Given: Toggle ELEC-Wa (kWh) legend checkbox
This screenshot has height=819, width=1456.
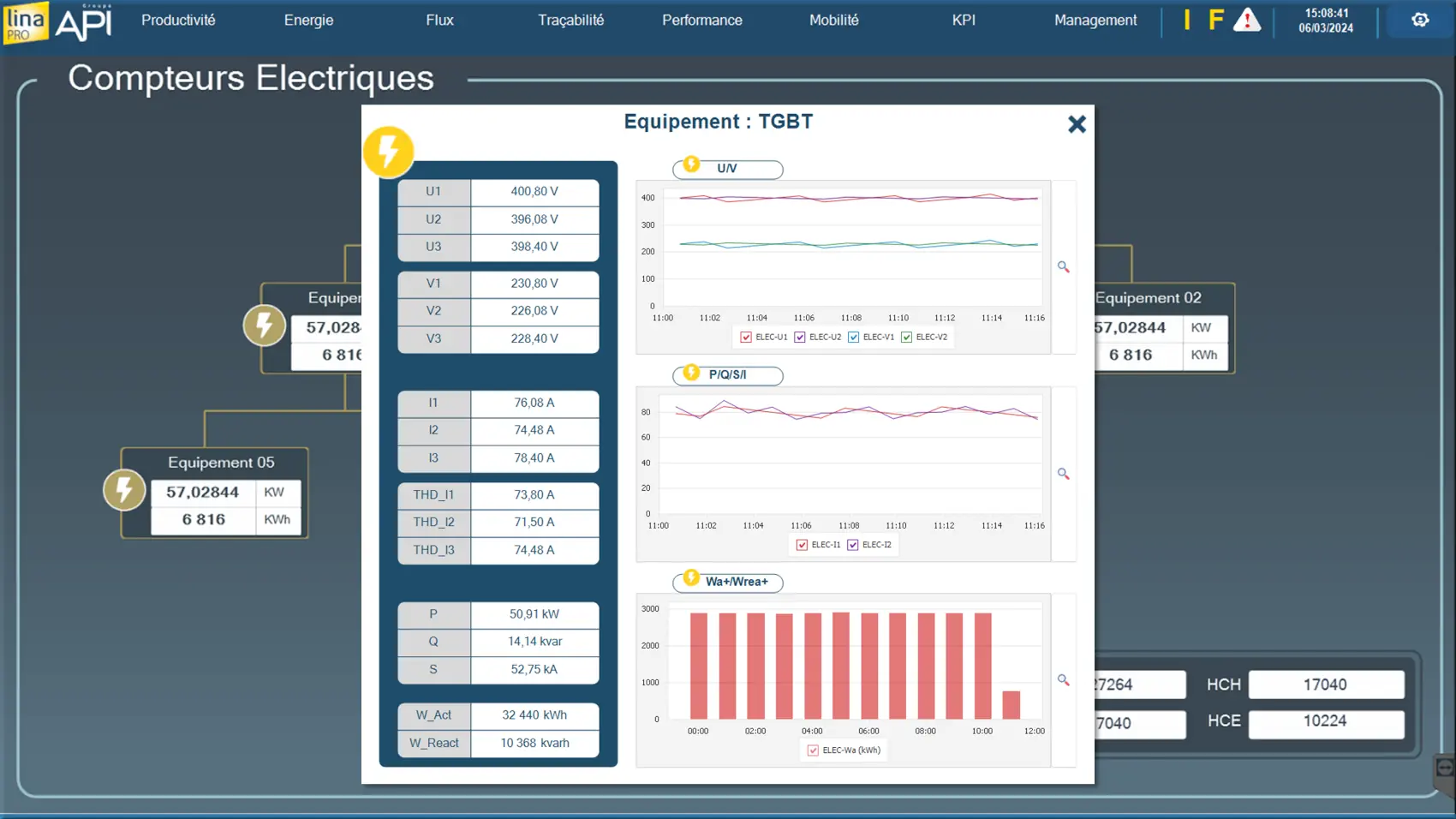Looking at the screenshot, I should [813, 750].
